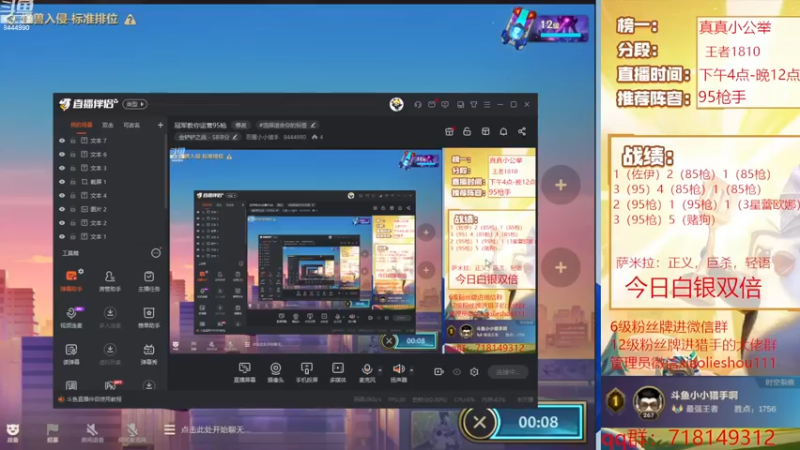This screenshot has width=800, height=450.
Task: Open the 视频连麦 video co-stream tool
Action: point(71,317)
